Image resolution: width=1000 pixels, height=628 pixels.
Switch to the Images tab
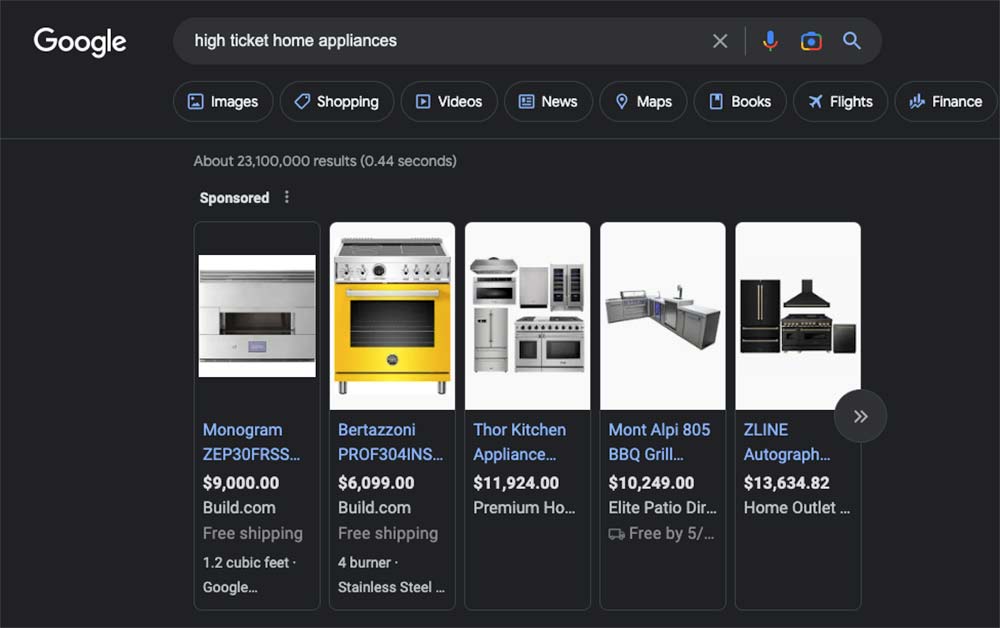pos(223,101)
